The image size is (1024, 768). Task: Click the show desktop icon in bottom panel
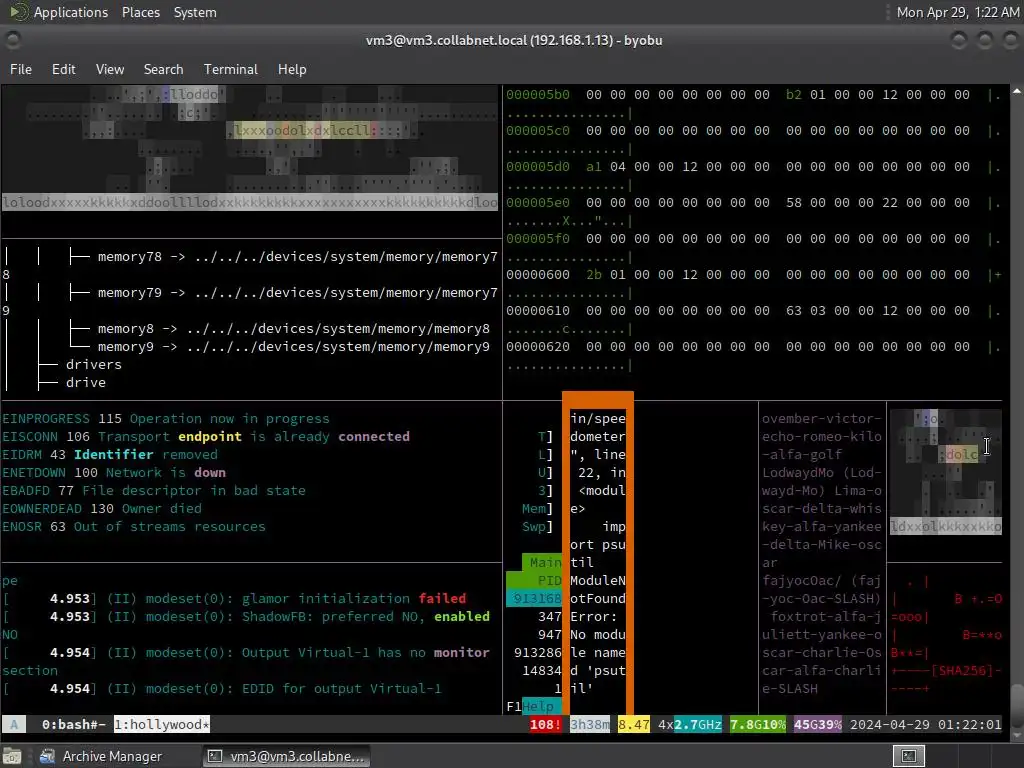pos(12,756)
